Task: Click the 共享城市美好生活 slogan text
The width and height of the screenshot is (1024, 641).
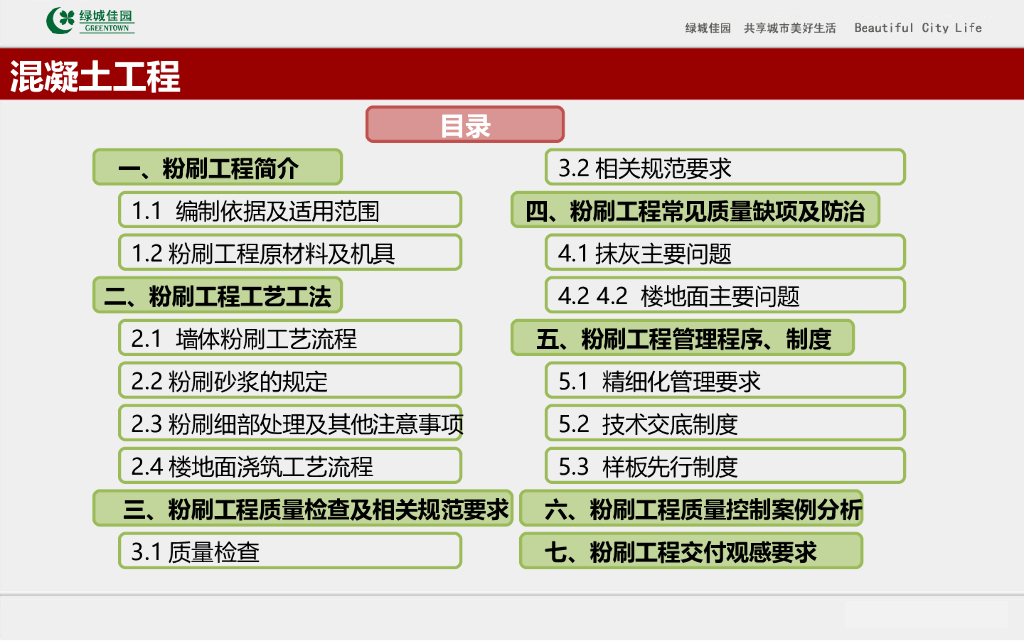Action: pyautogui.click(x=790, y=28)
